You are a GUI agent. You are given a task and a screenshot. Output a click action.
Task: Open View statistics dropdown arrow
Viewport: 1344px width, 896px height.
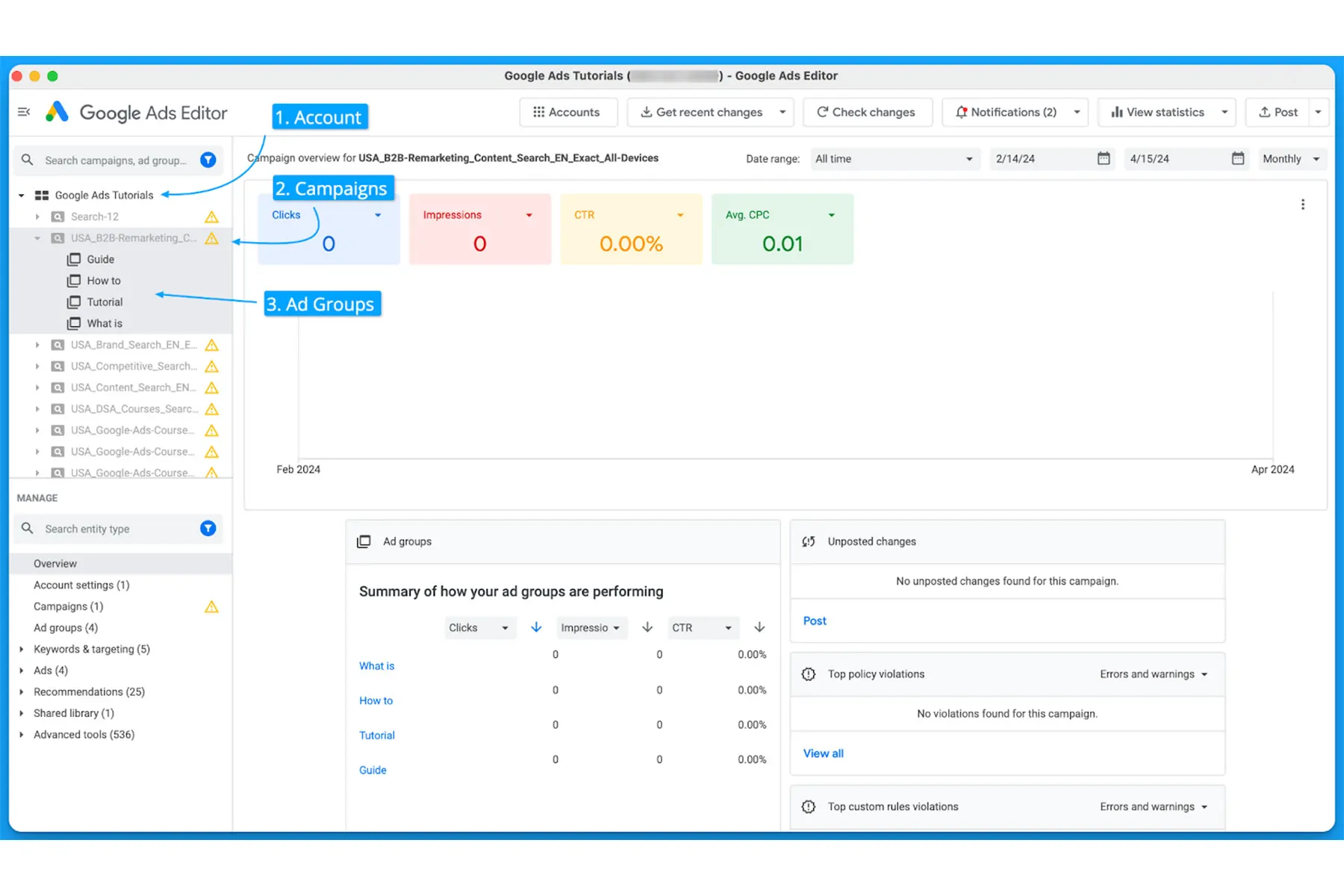[1225, 112]
